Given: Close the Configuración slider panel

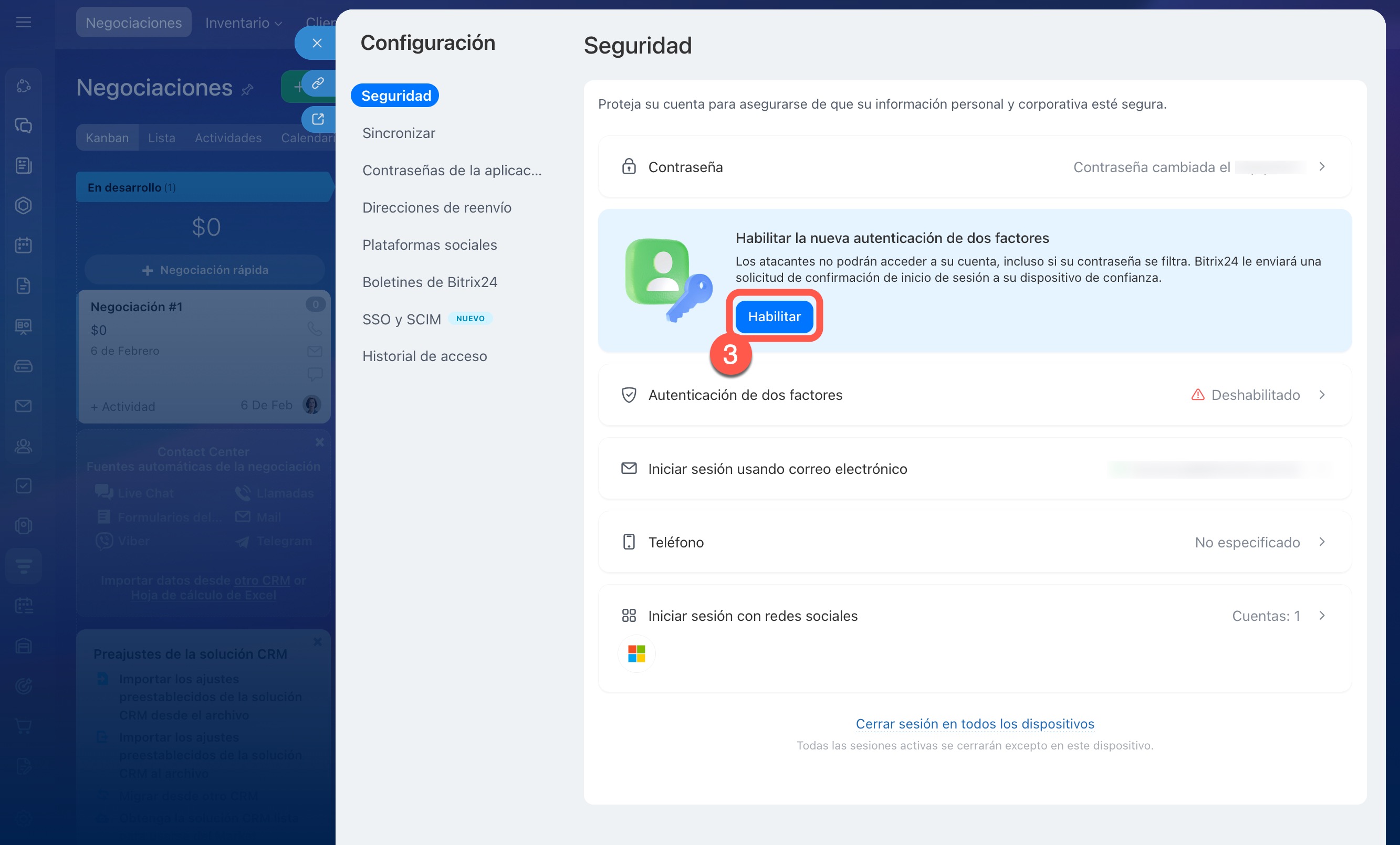Looking at the screenshot, I should point(317,43).
